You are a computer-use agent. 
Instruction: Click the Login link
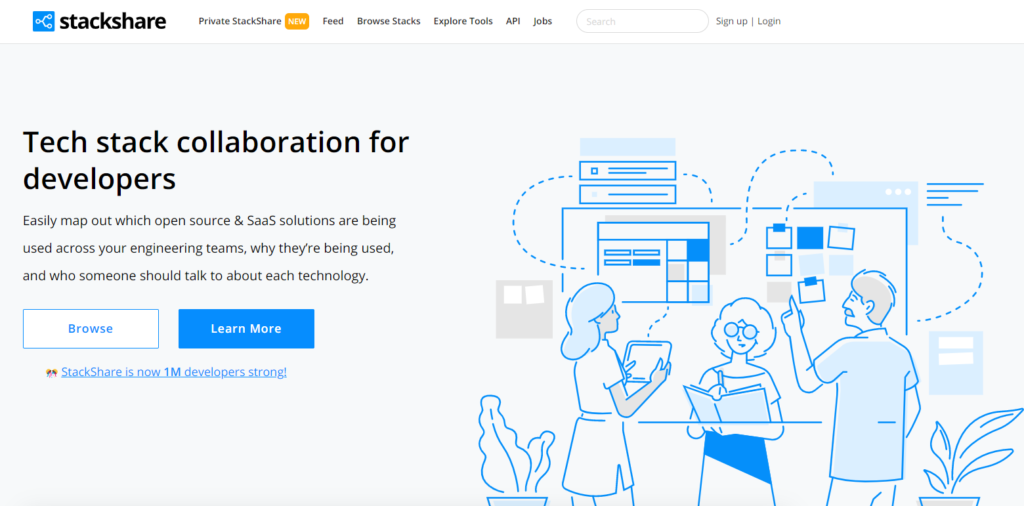pyautogui.click(x=769, y=21)
